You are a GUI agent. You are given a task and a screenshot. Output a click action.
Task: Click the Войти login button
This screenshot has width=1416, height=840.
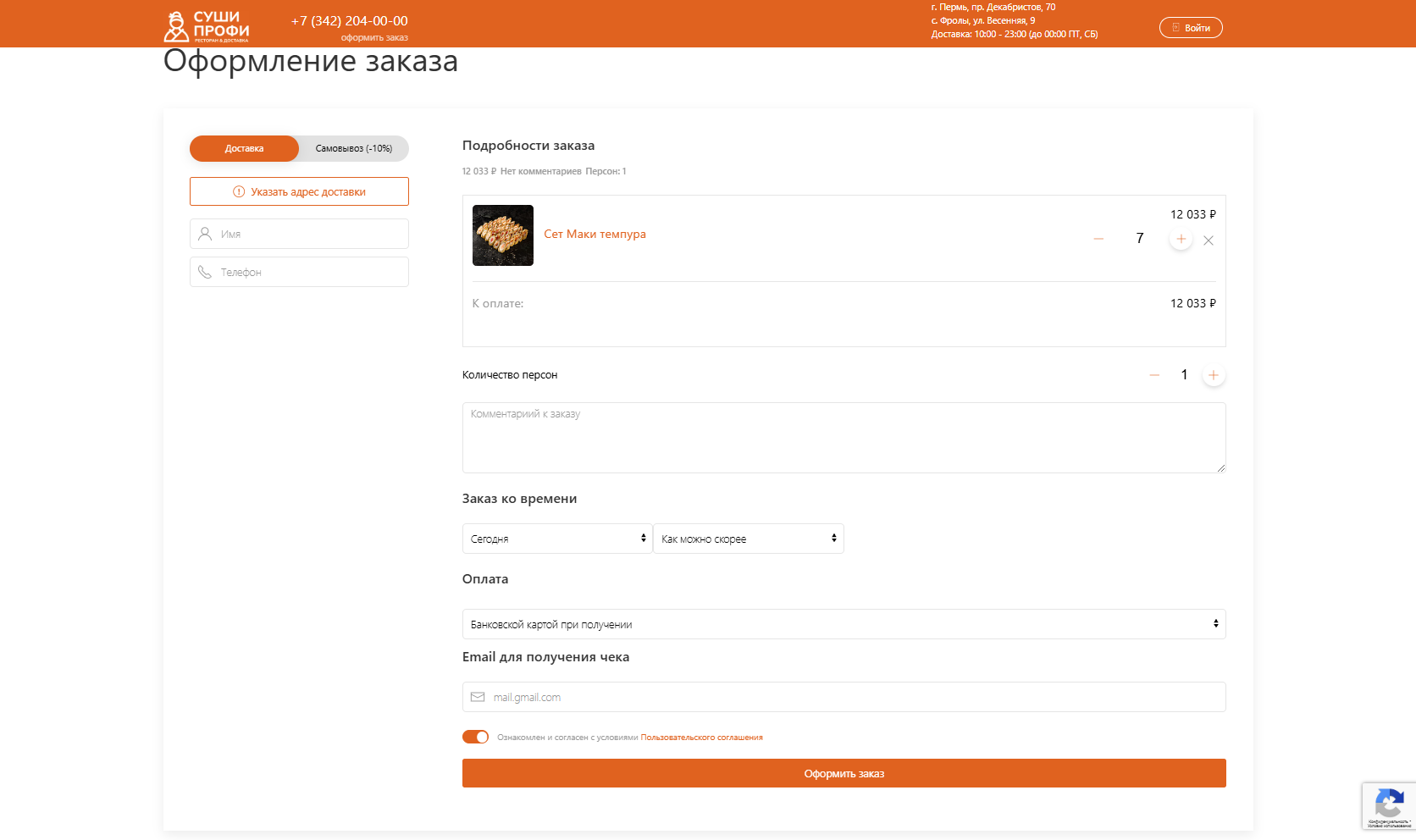click(1191, 28)
